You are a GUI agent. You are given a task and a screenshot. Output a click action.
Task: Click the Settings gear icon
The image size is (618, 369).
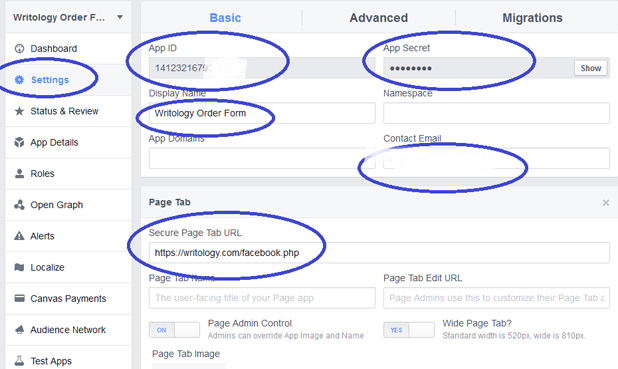19,80
